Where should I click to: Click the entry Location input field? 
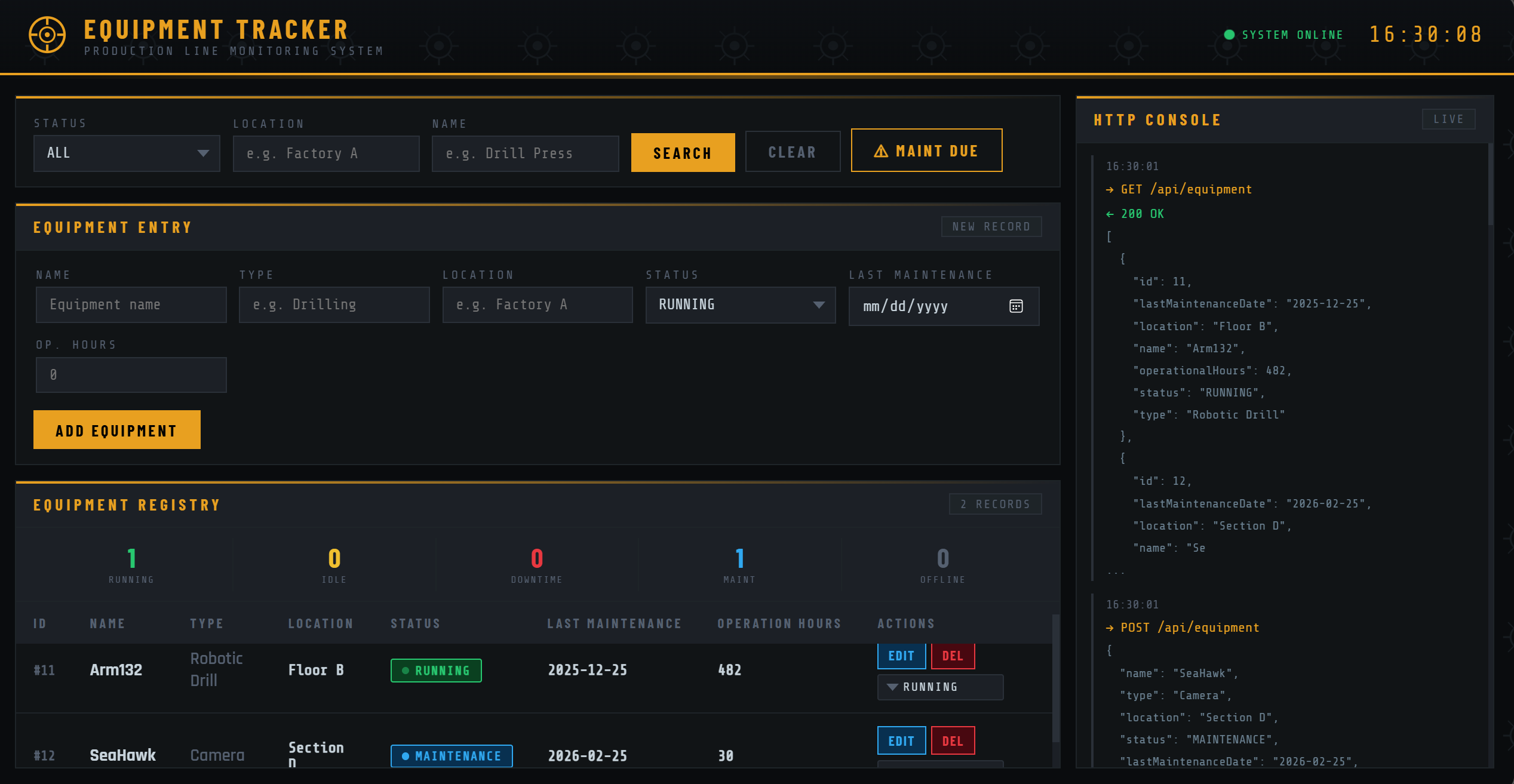pyautogui.click(x=538, y=305)
